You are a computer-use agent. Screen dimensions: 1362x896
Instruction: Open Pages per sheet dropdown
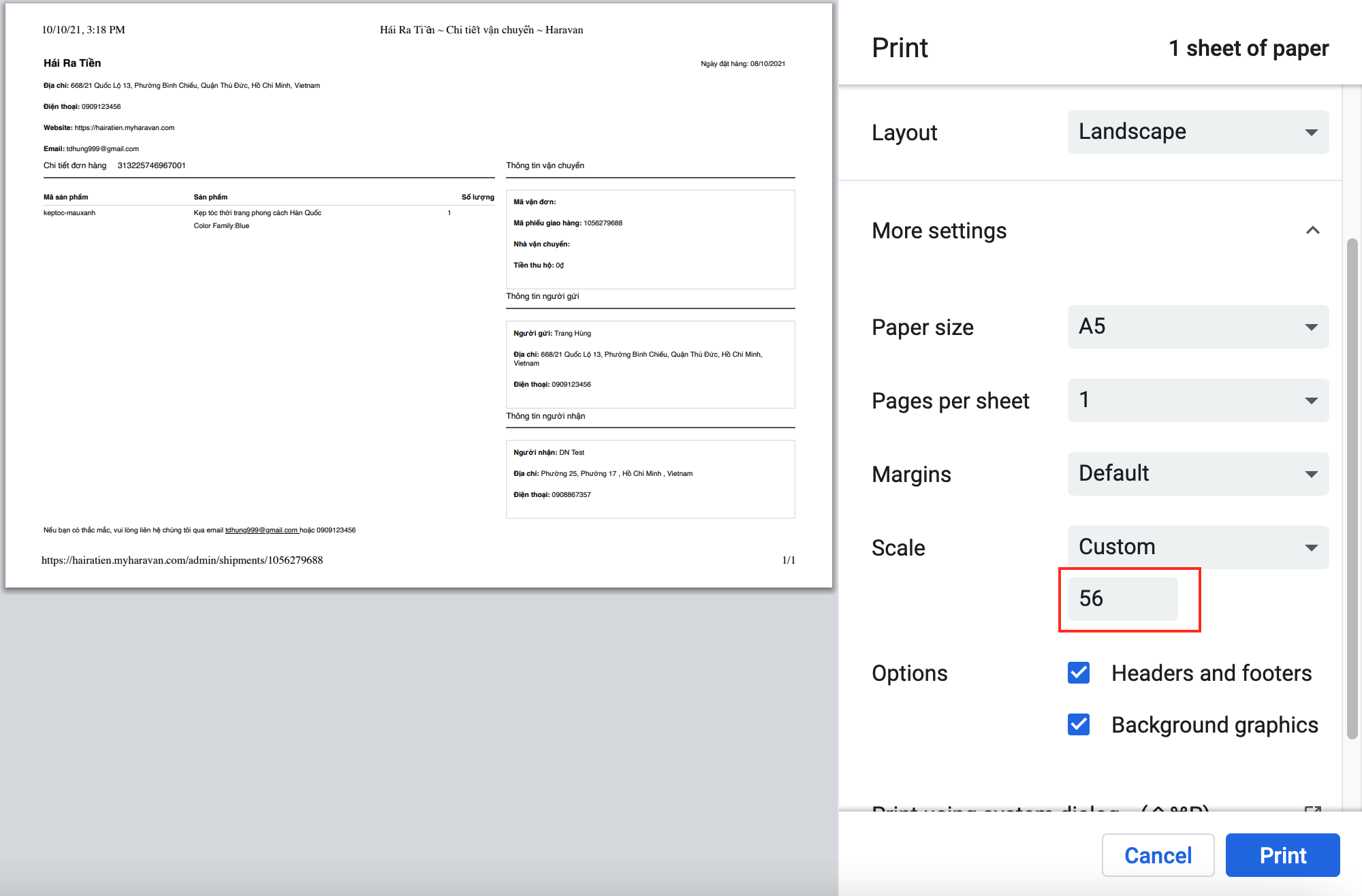1197,400
